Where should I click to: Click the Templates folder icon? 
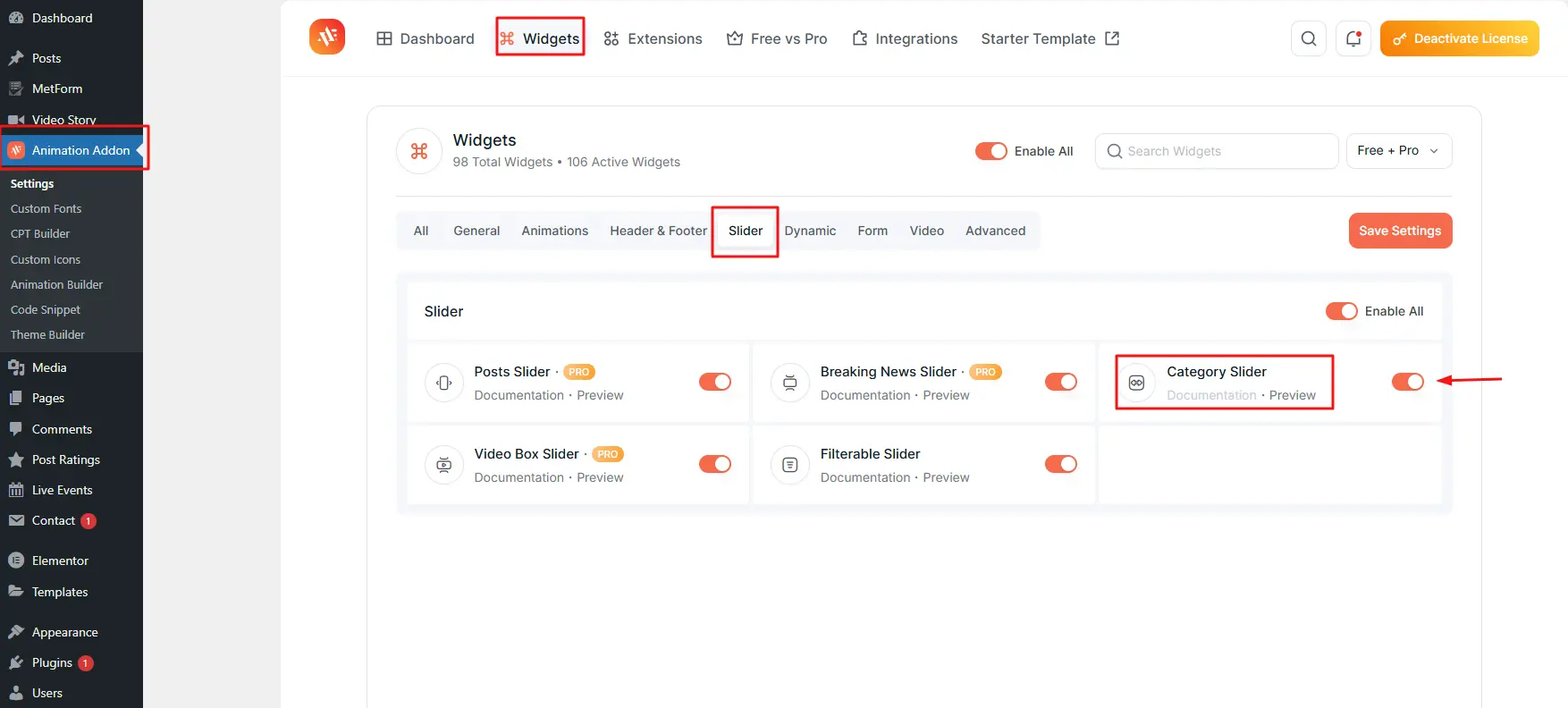[16, 592]
